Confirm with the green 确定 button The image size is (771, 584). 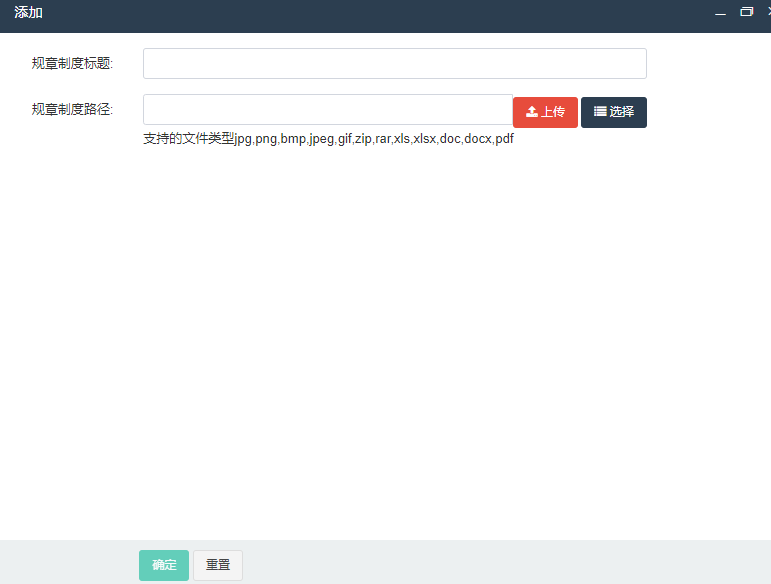[164, 565]
